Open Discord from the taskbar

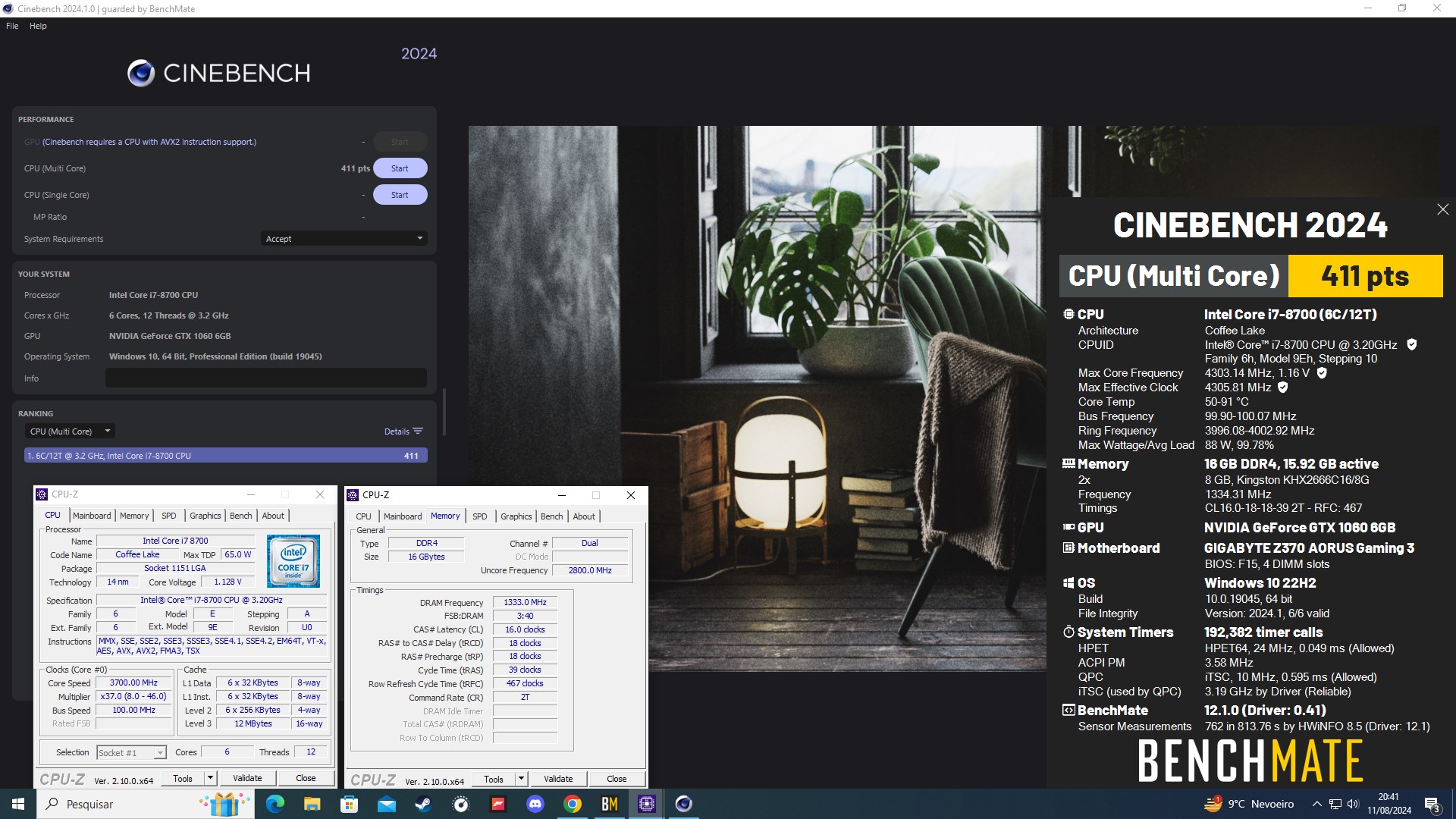coord(535,804)
